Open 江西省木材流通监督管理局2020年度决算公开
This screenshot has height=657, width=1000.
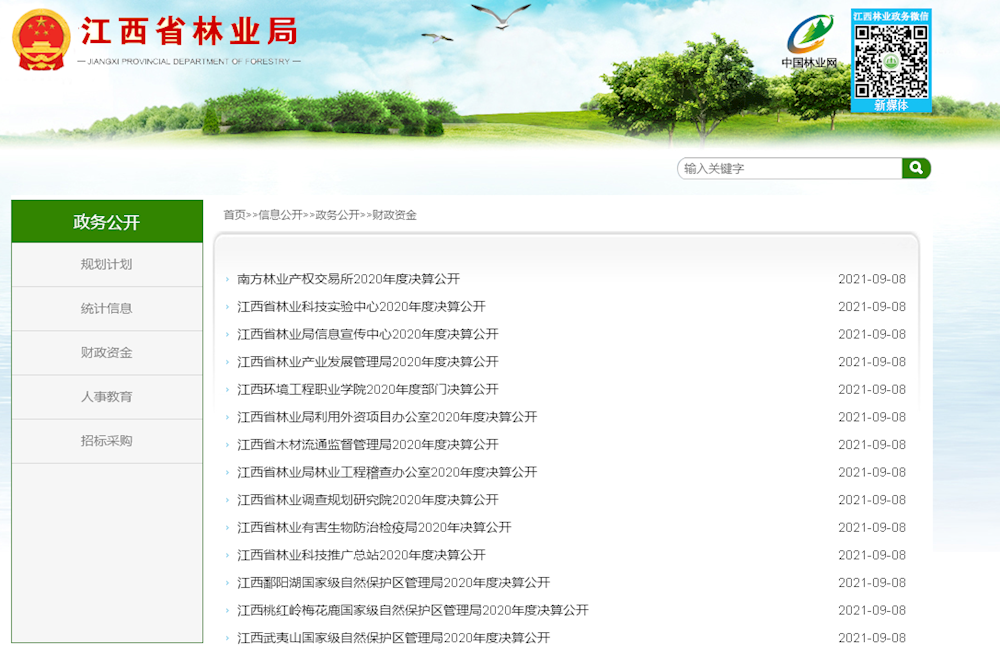pos(367,445)
